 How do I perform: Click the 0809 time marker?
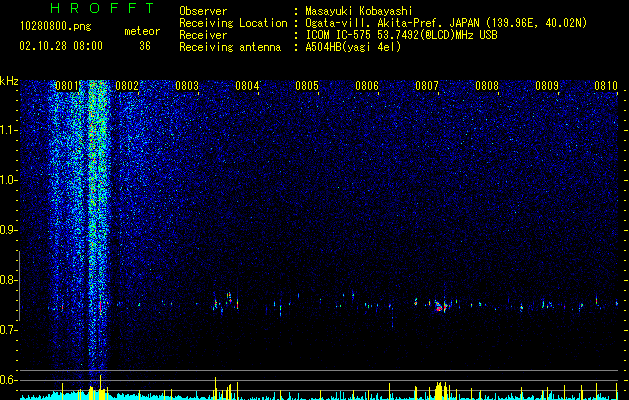(x=547, y=86)
